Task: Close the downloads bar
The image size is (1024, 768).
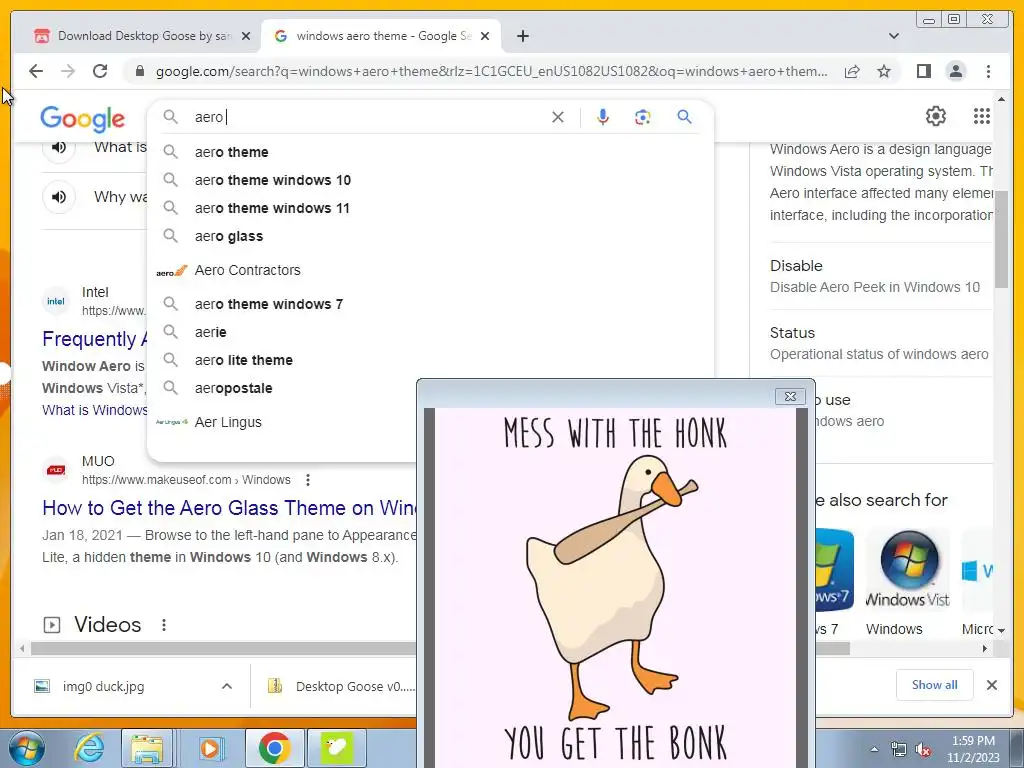Action: coord(991,685)
